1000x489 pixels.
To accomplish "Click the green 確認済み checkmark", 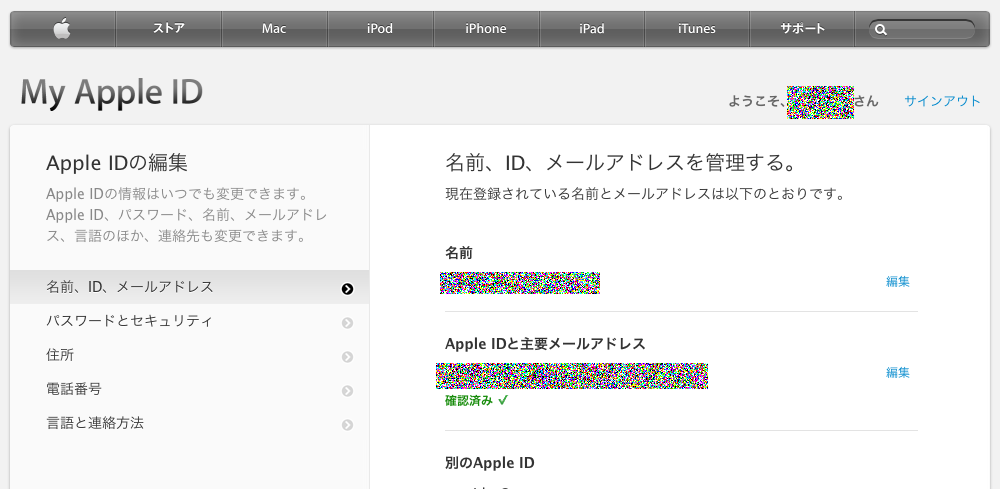I will pos(503,400).
